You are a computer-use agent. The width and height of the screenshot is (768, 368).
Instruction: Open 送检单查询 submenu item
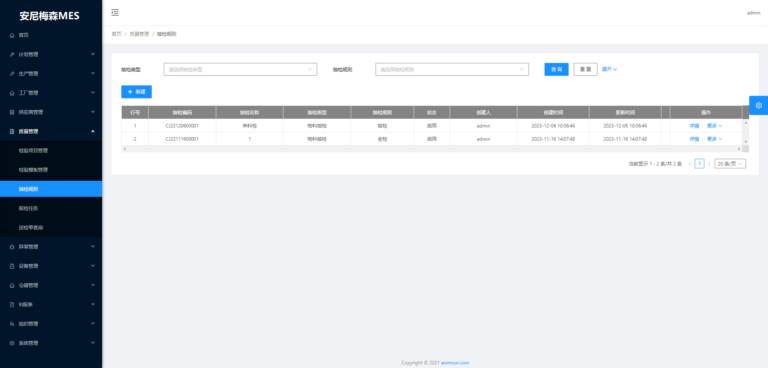tap(51, 227)
